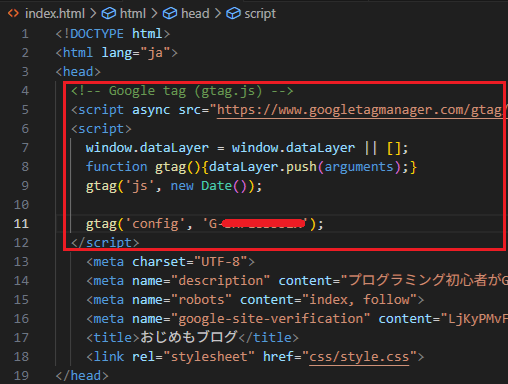Open the css/style.css href link
Image resolution: width=508 pixels, height=384 pixels.
(359, 357)
